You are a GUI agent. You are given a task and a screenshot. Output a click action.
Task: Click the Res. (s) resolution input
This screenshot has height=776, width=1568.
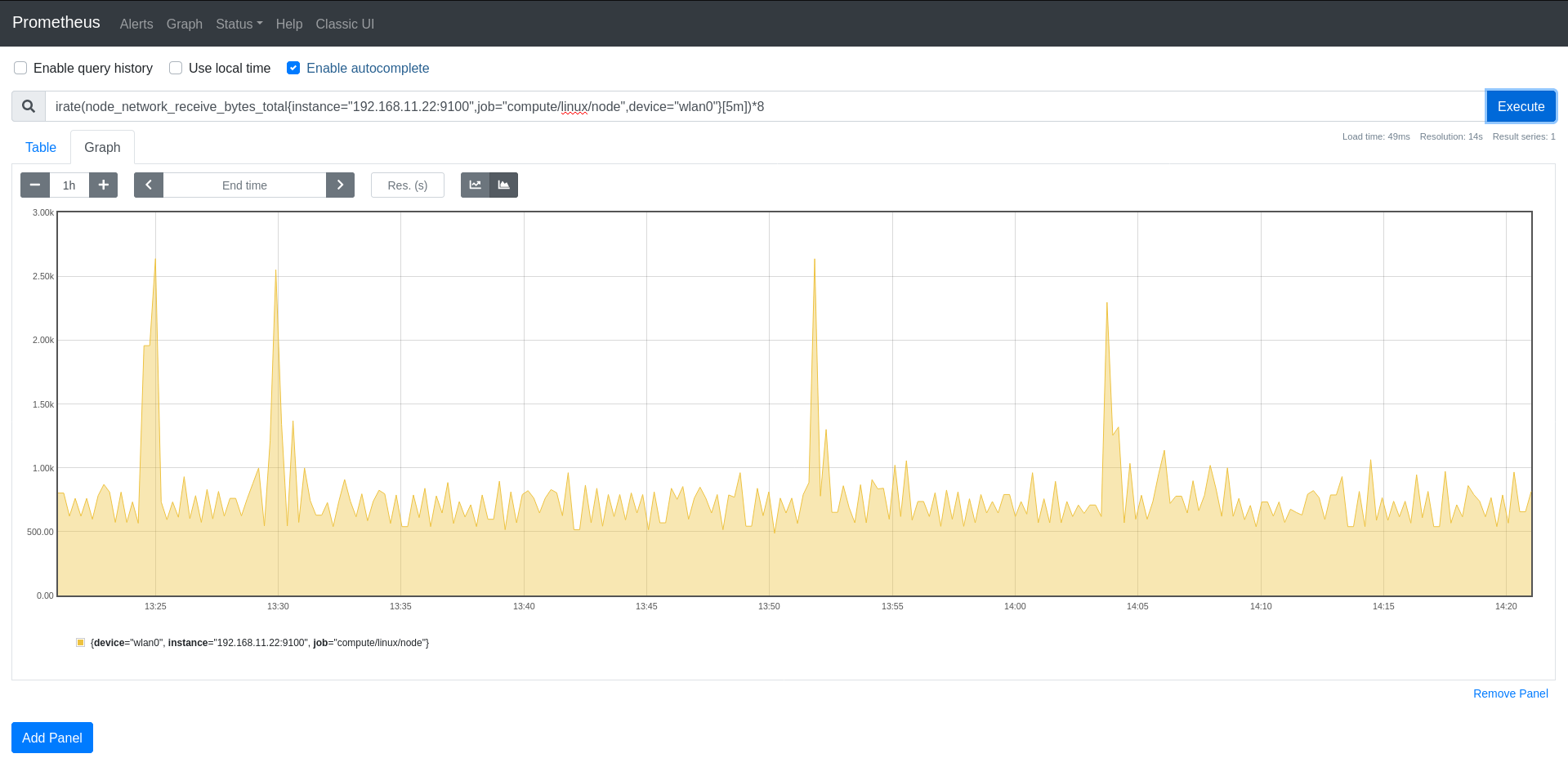[x=408, y=185]
